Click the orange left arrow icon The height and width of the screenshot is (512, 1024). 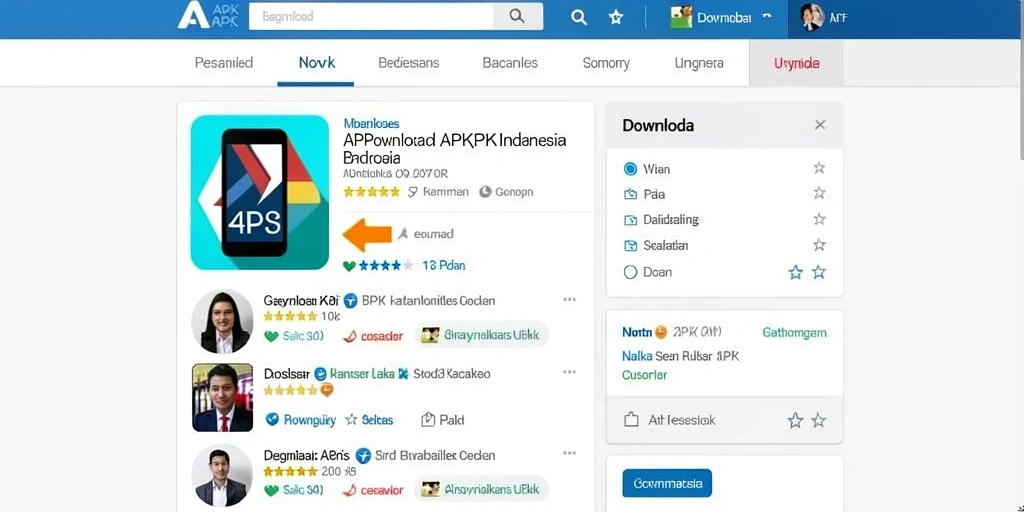[x=367, y=234]
